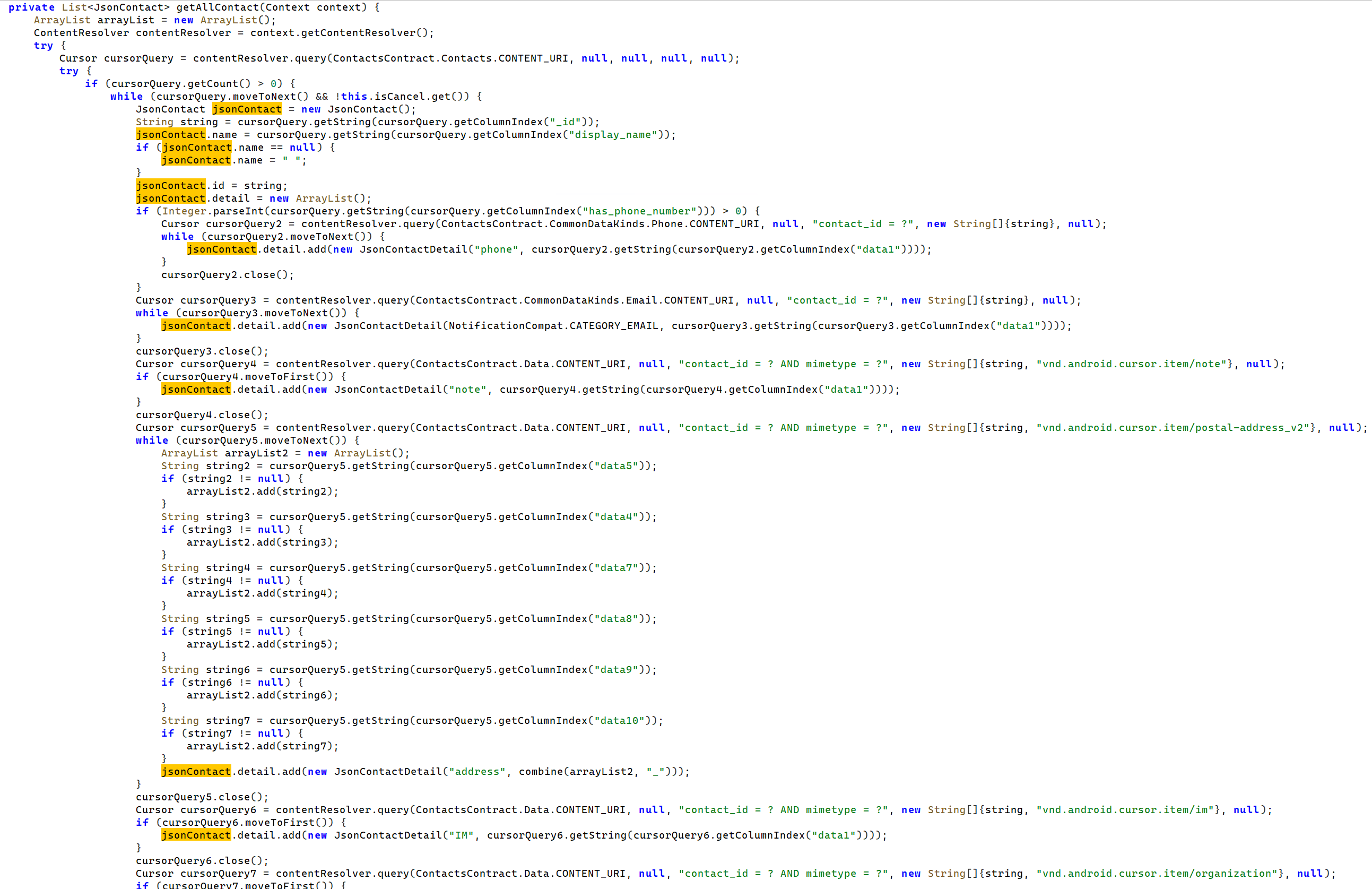Screen dimensions: 1372x889
Task: Click Email.CONTENT_URI reference
Action: click(x=680, y=300)
